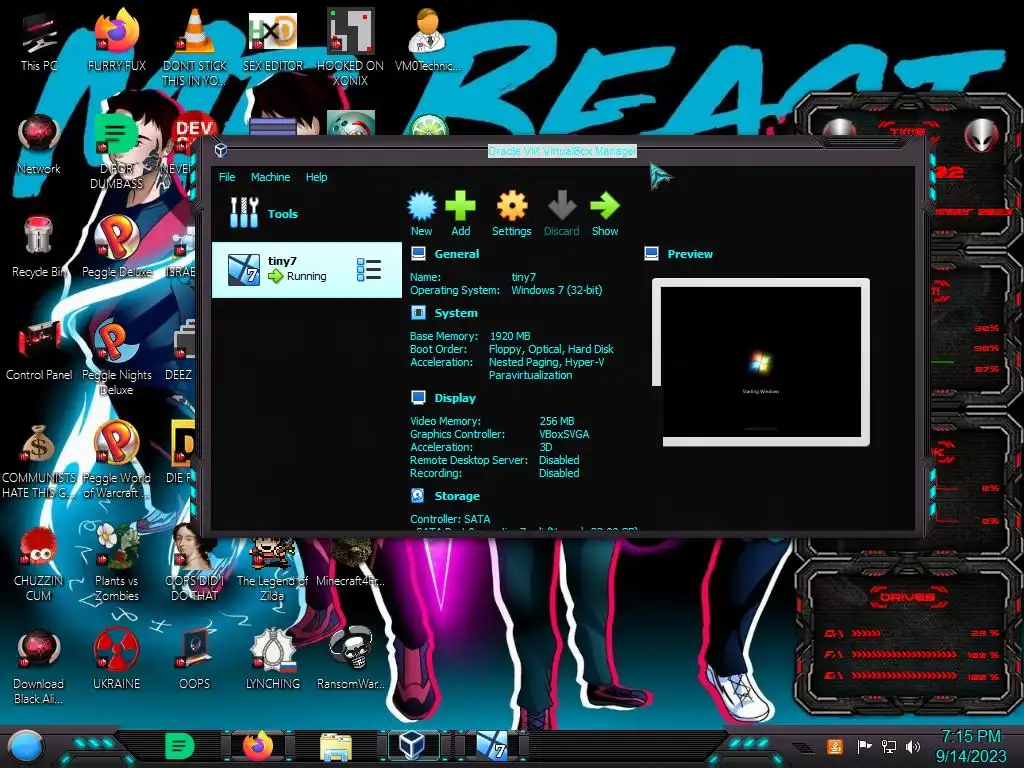Click the green chat taskbar icon
This screenshot has height=768, width=1024.
tap(180, 746)
